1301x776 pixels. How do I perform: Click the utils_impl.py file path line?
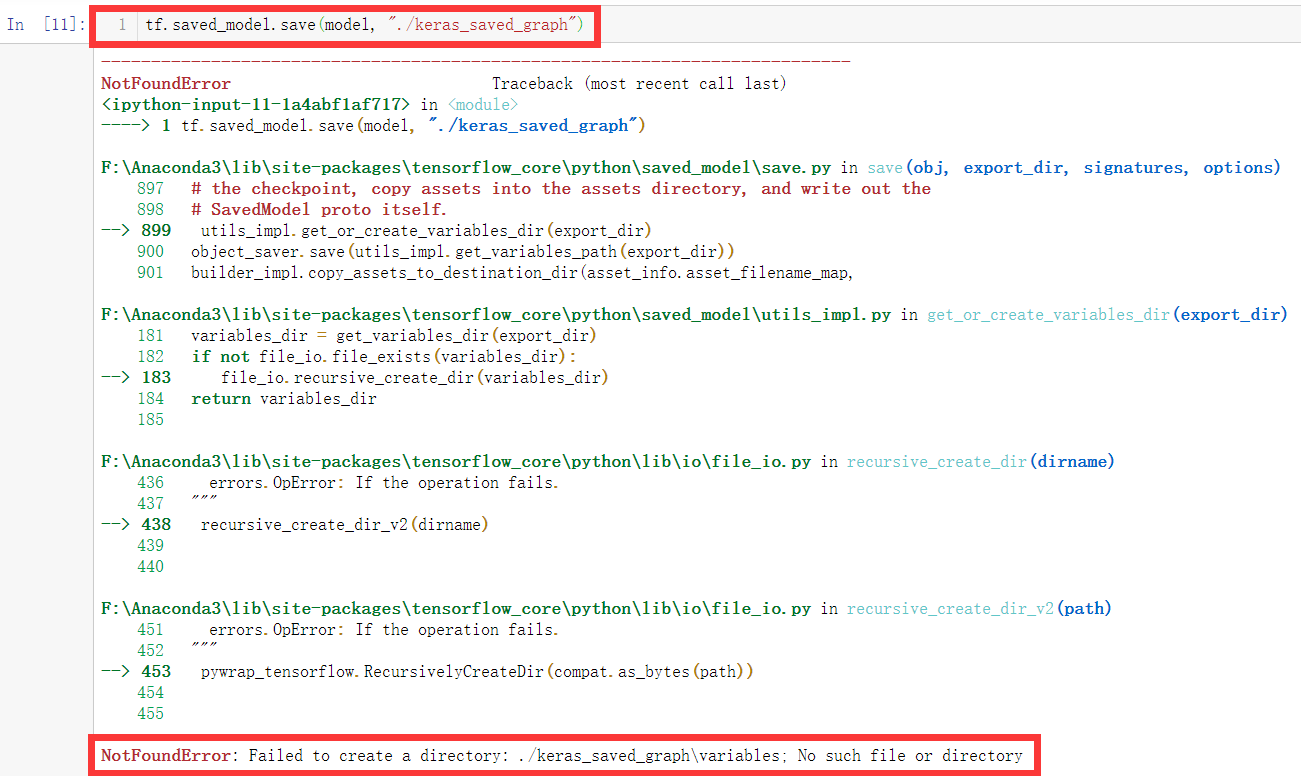(694, 315)
